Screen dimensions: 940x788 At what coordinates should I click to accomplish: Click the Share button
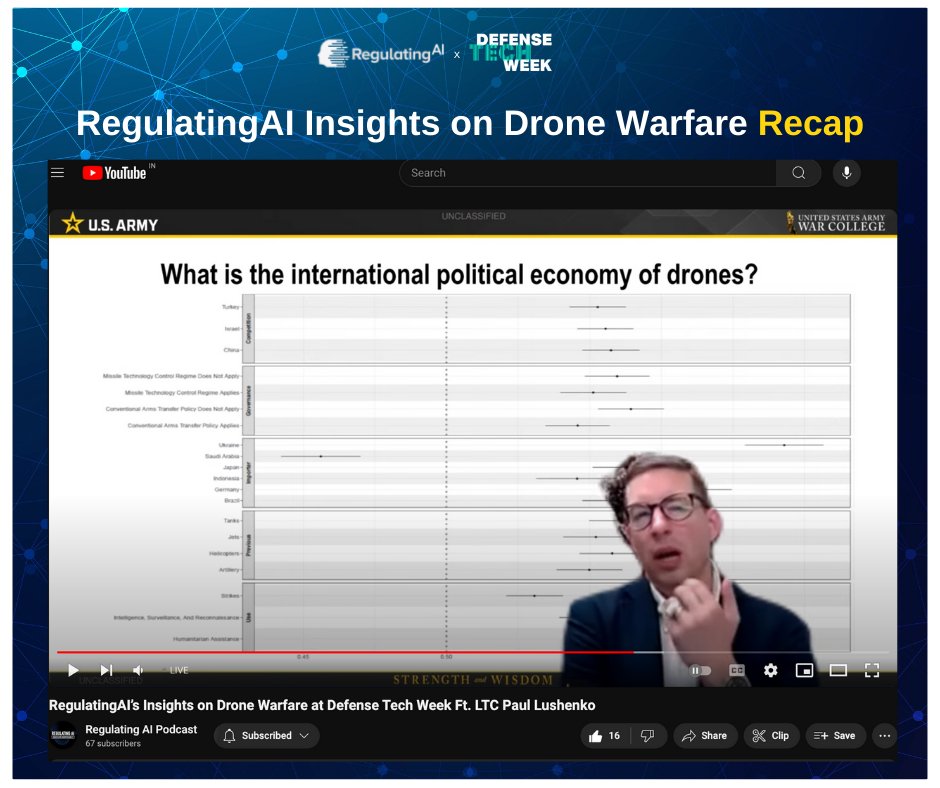pos(705,736)
